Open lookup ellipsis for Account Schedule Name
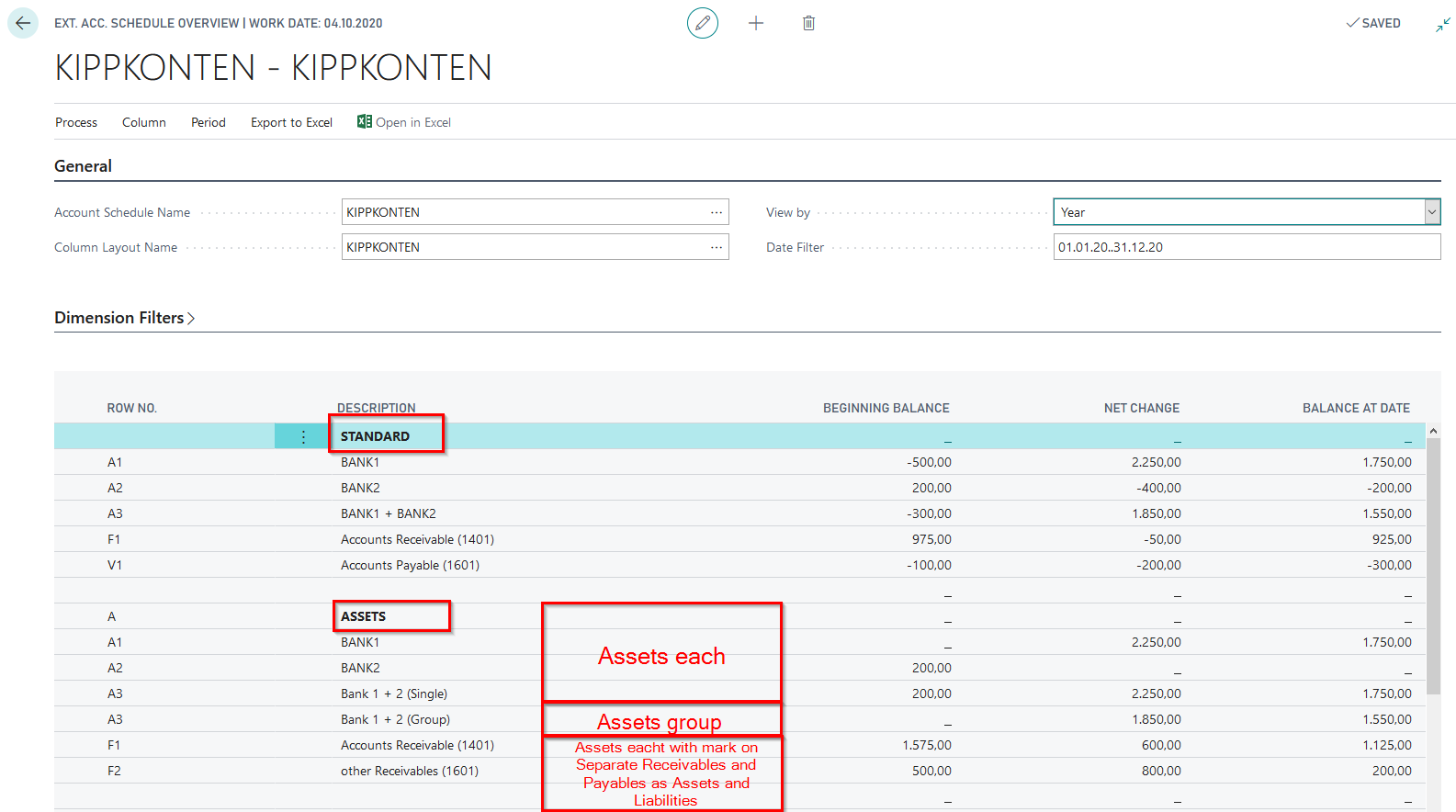 [x=717, y=212]
